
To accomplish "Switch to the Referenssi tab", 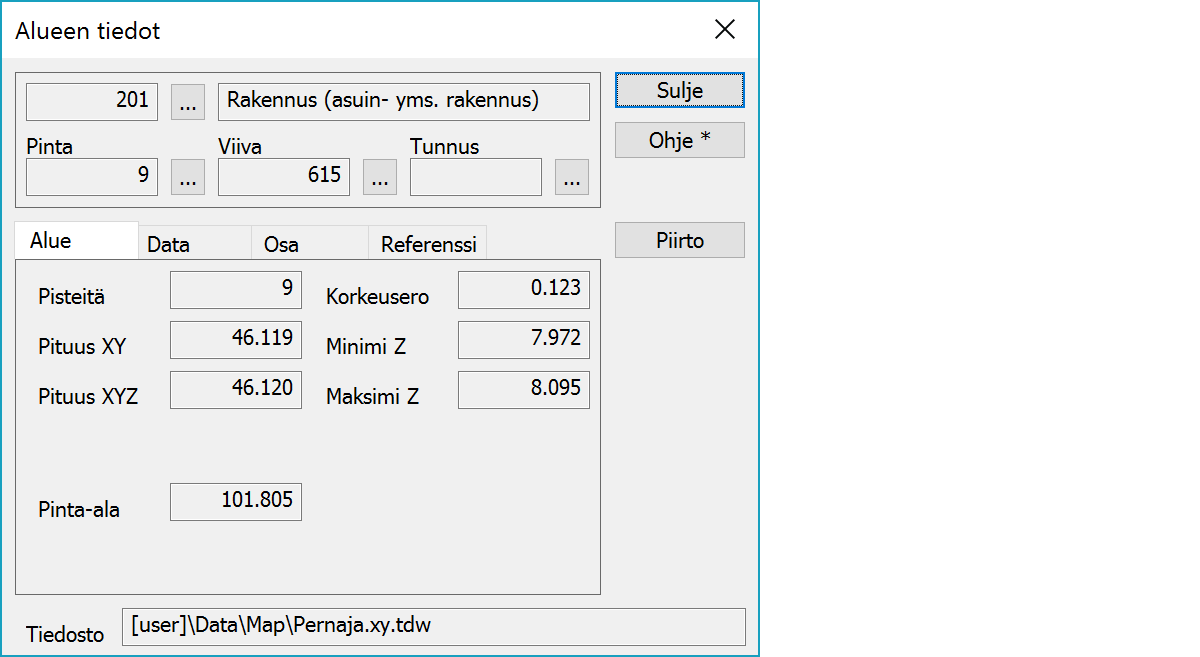I will click(x=428, y=244).
